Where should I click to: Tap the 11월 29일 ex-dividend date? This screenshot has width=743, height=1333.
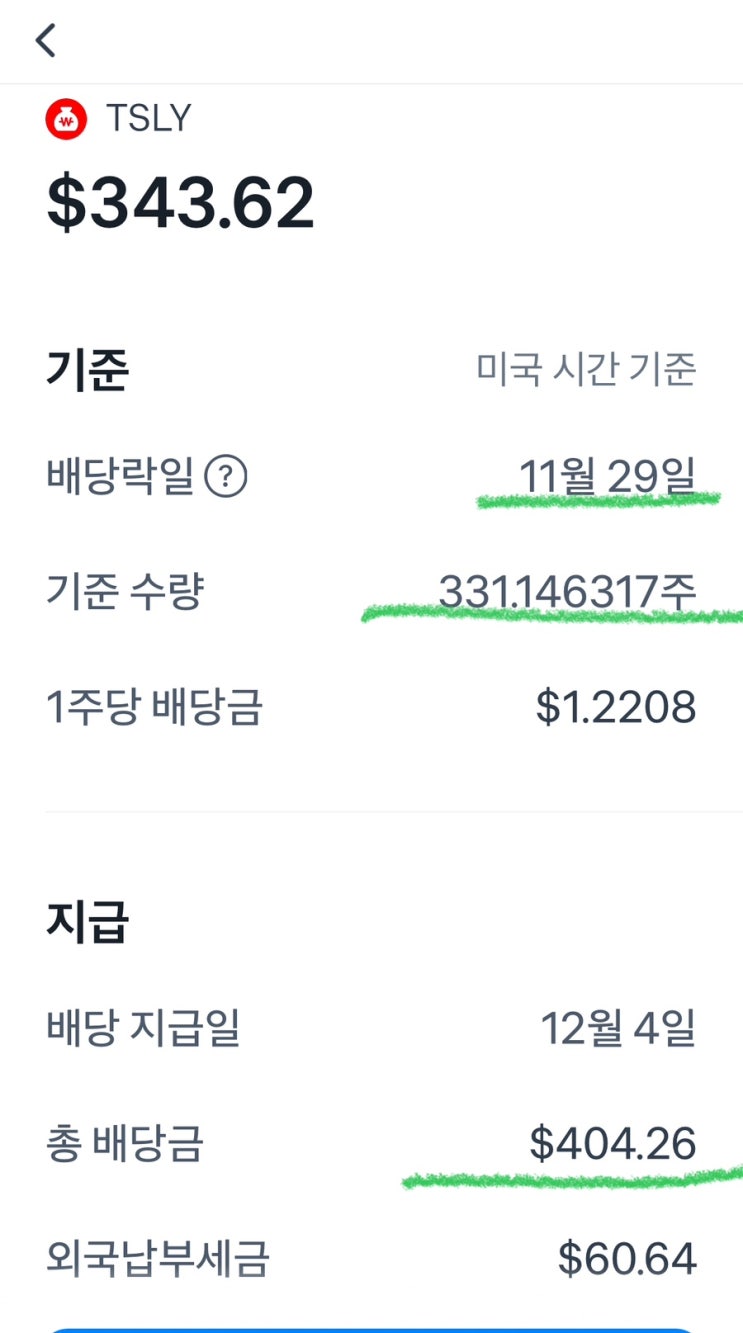(607, 476)
